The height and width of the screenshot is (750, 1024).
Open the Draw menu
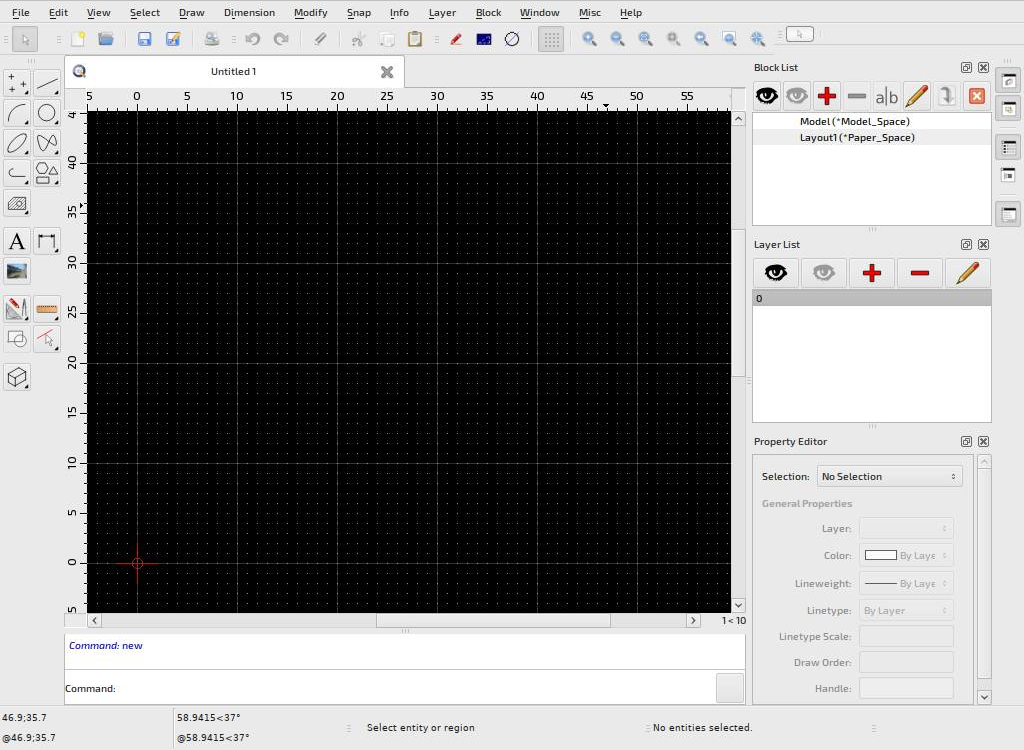coord(191,12)
